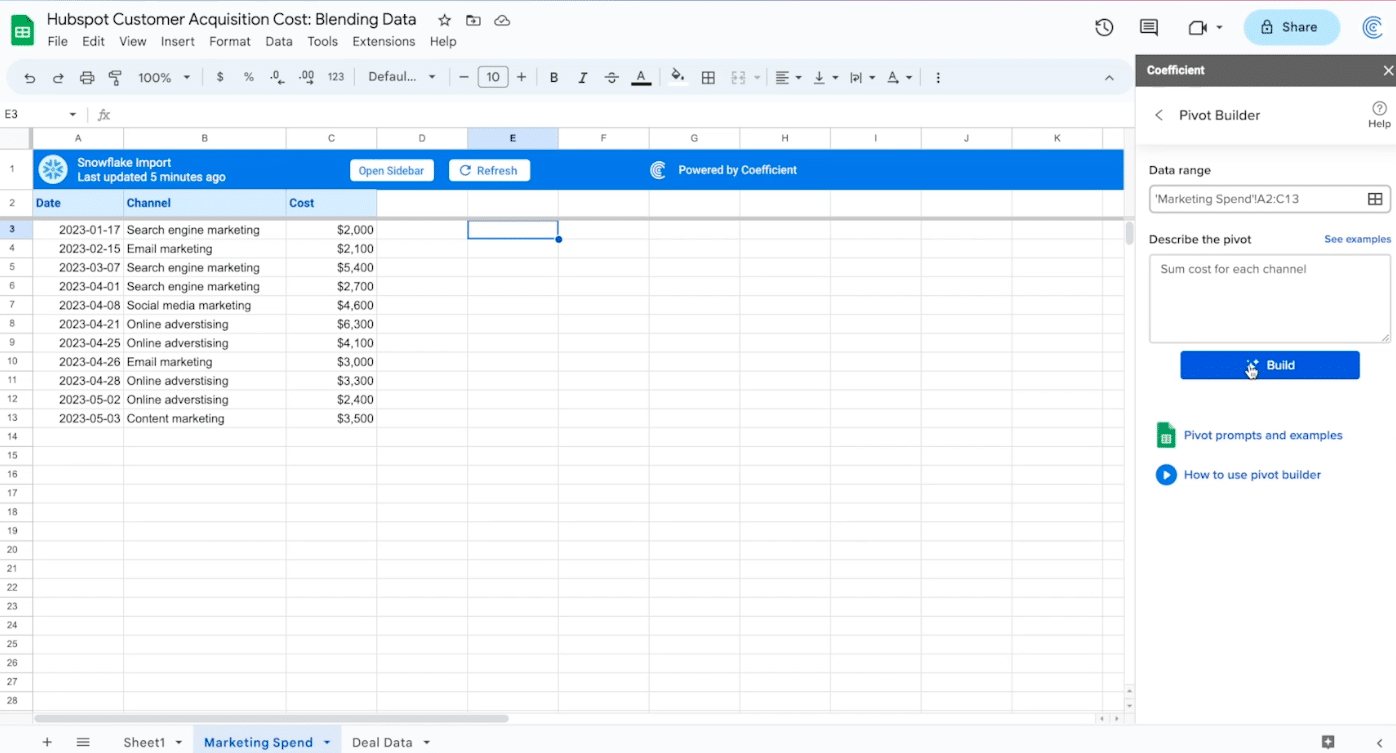The height and width of the screenshot is (753, 1396).
Task: Switch to the Sheet1 tab
Action: pos(144,742)
